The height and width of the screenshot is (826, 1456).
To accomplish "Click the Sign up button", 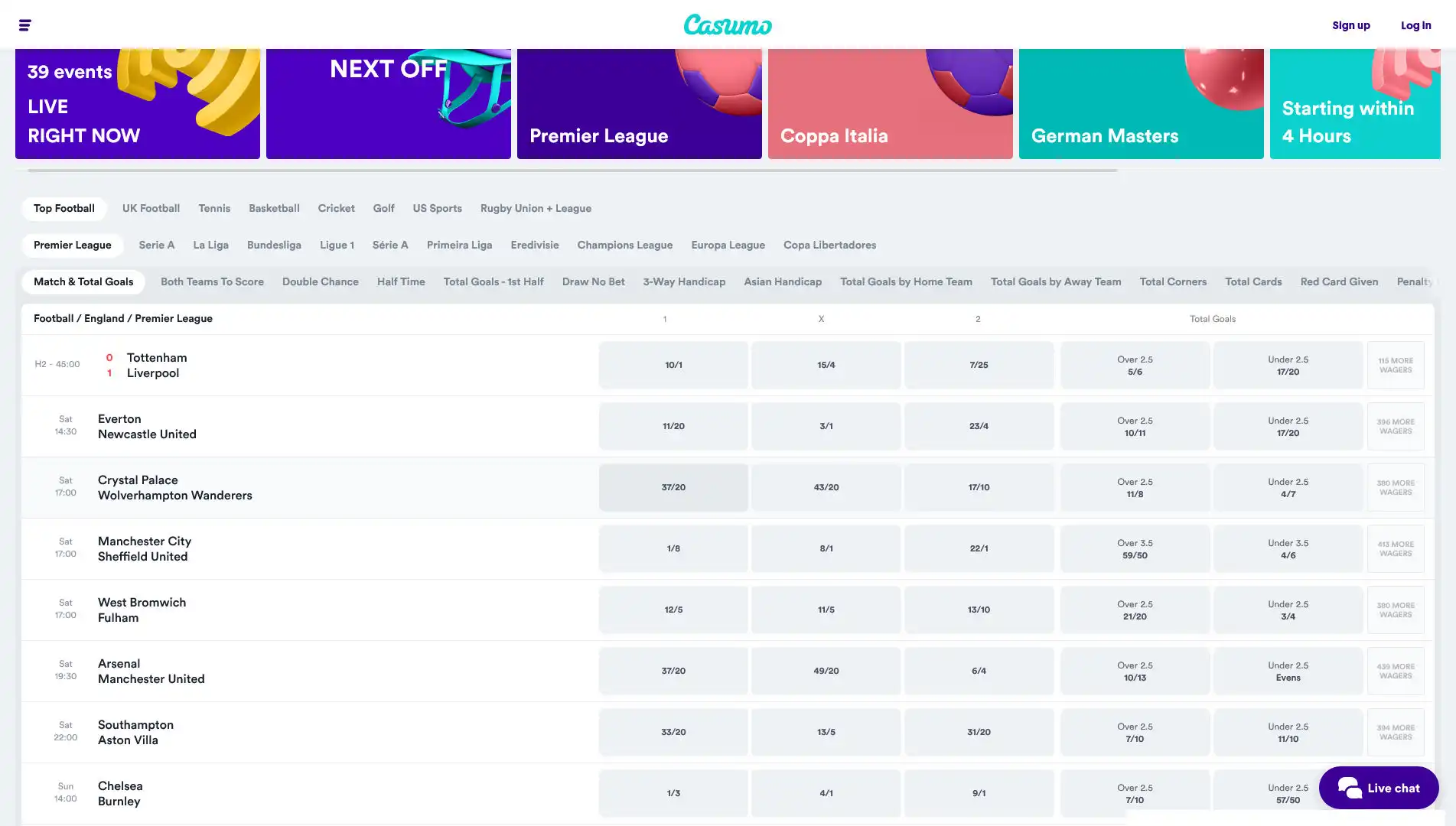I will 1350,24.
